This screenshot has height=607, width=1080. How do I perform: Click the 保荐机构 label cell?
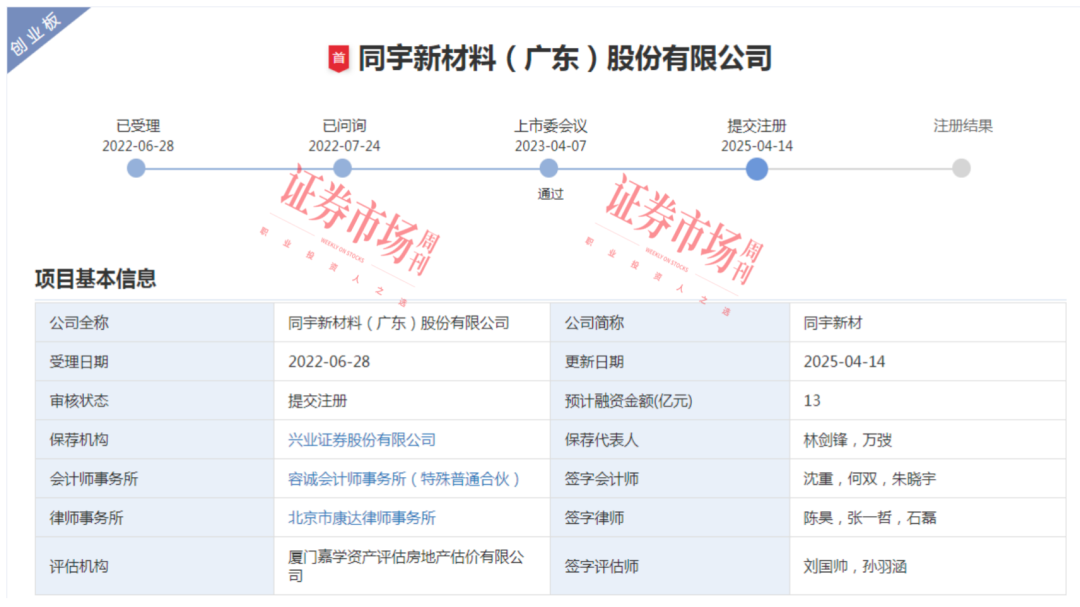pos(154,440)
